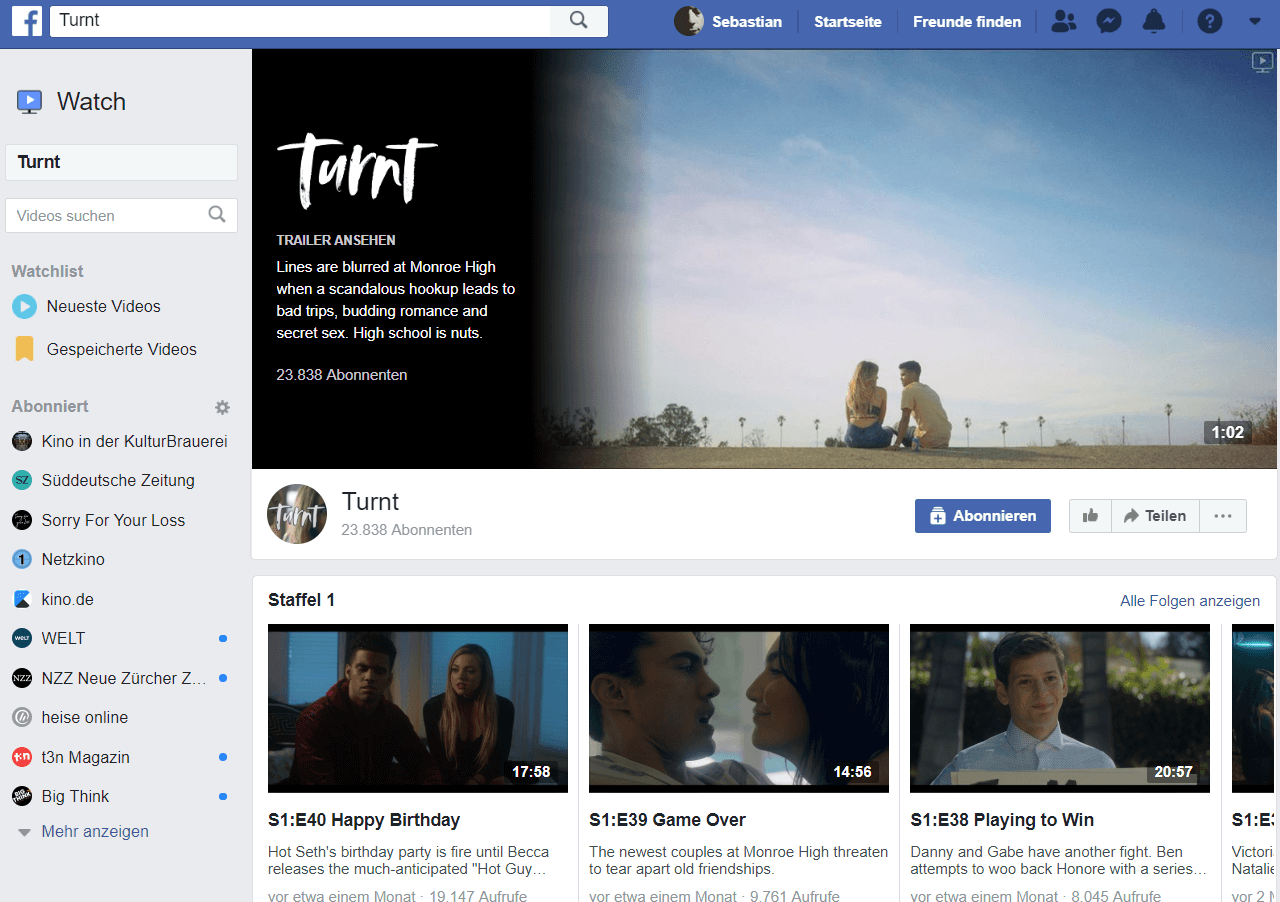Open Freunde finden
The image size is (1280, 902).
(967, 21)
